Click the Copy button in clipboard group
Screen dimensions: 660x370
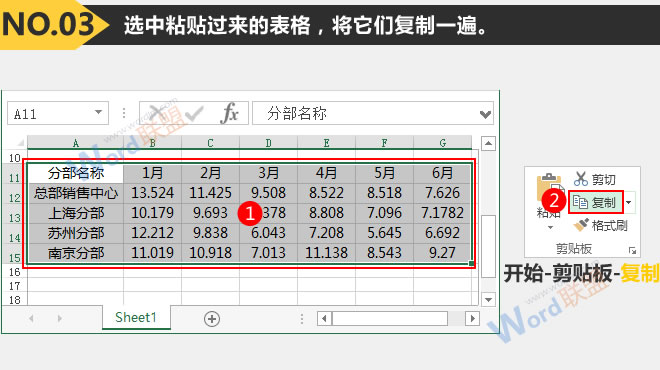click(x=596, y=202)
